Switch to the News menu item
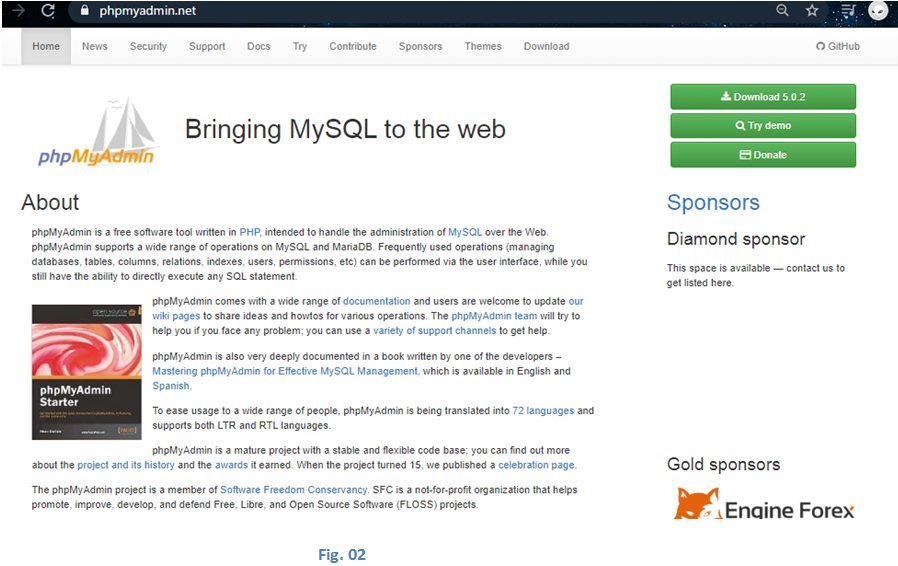The height and width of the screenshot is (566, 898). coord(95,46)
